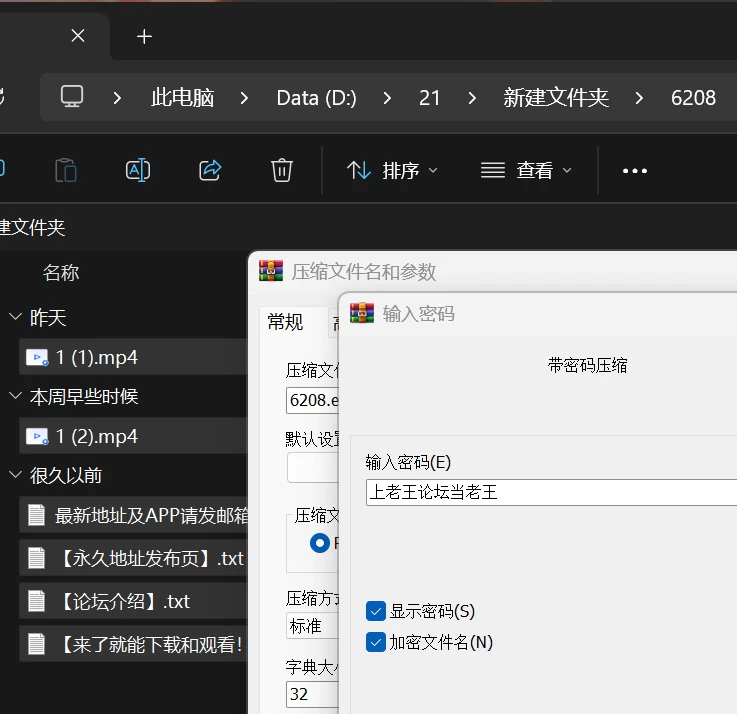737x714 pixels.
Task: Add a new tab with plus icon
Action: pos(144,36)
